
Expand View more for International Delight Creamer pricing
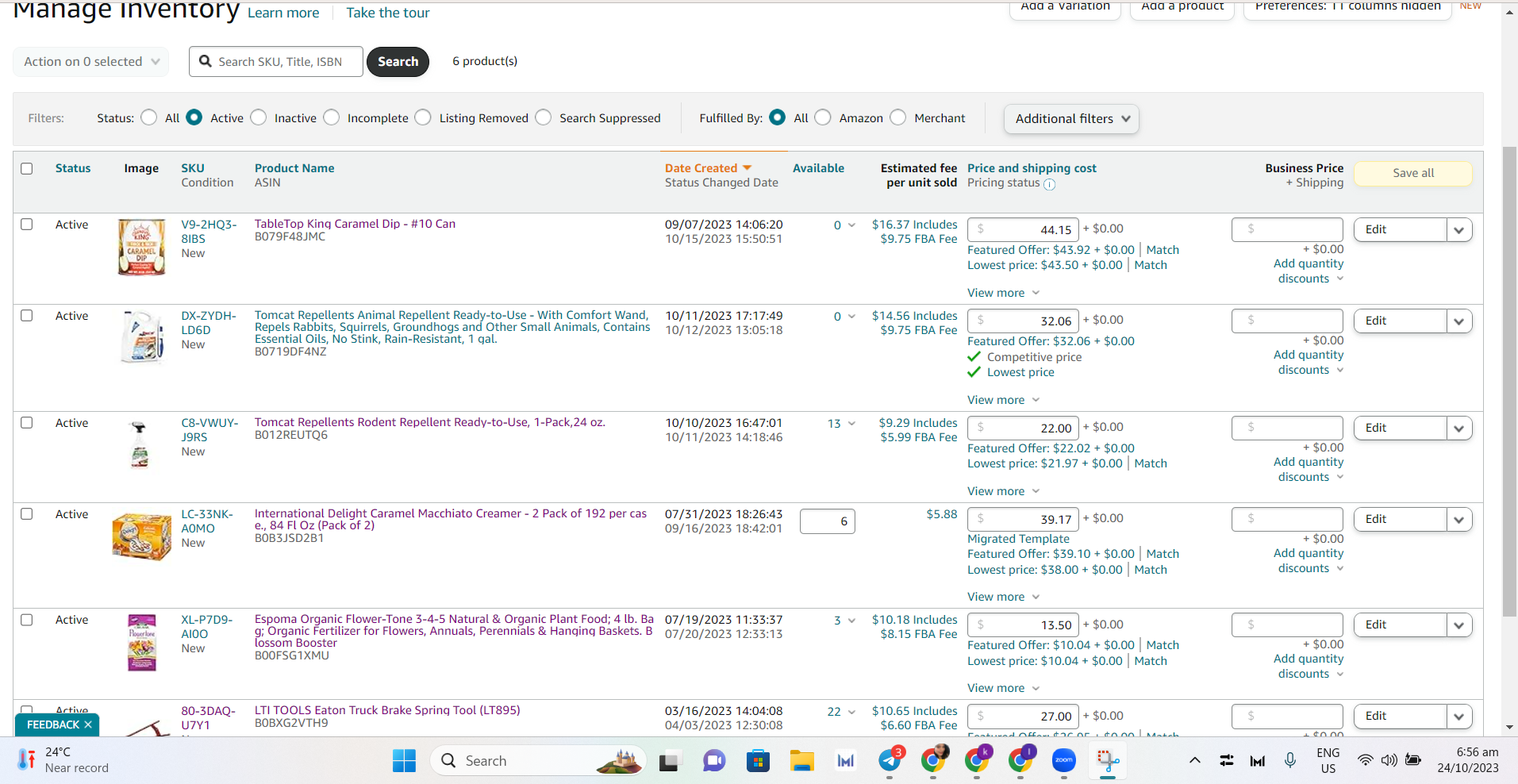click(x=1003, y=597)
